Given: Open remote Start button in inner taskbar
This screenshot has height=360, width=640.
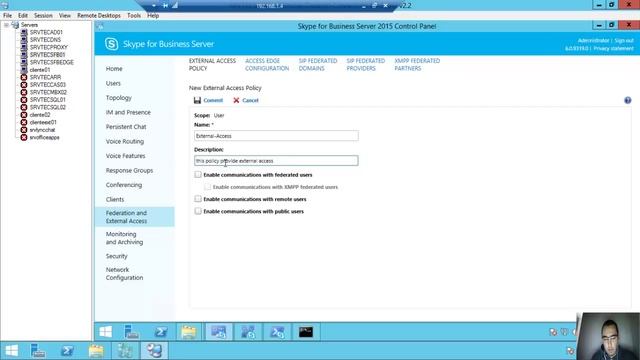Looking at the screenshot, I should point(106,331).
